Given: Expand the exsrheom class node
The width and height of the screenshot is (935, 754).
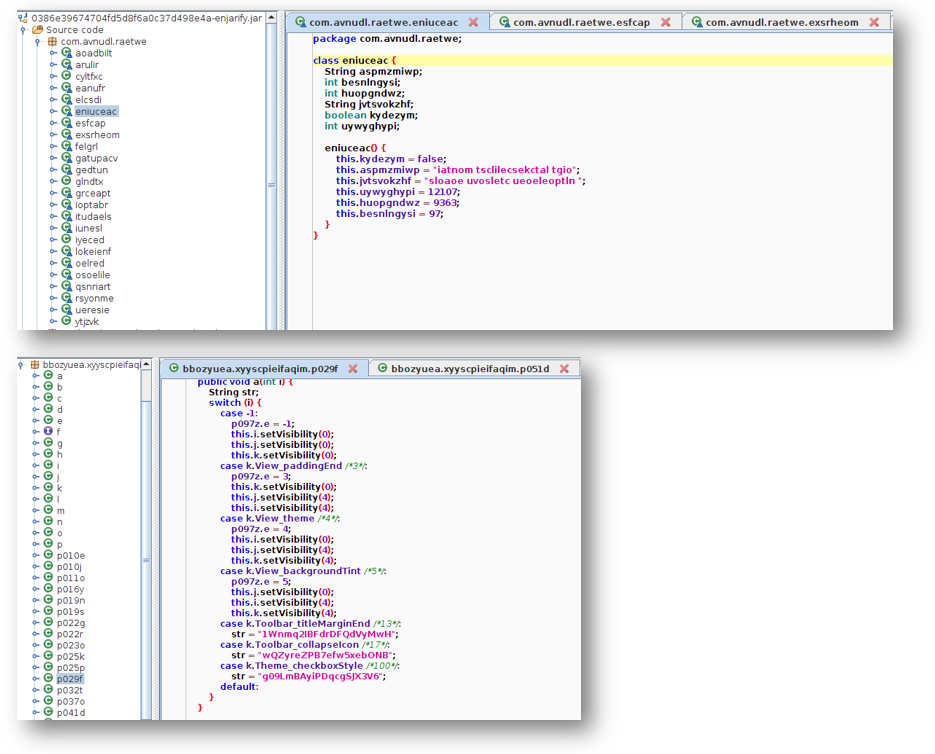Looking at the screenshot, I should 54,135.
